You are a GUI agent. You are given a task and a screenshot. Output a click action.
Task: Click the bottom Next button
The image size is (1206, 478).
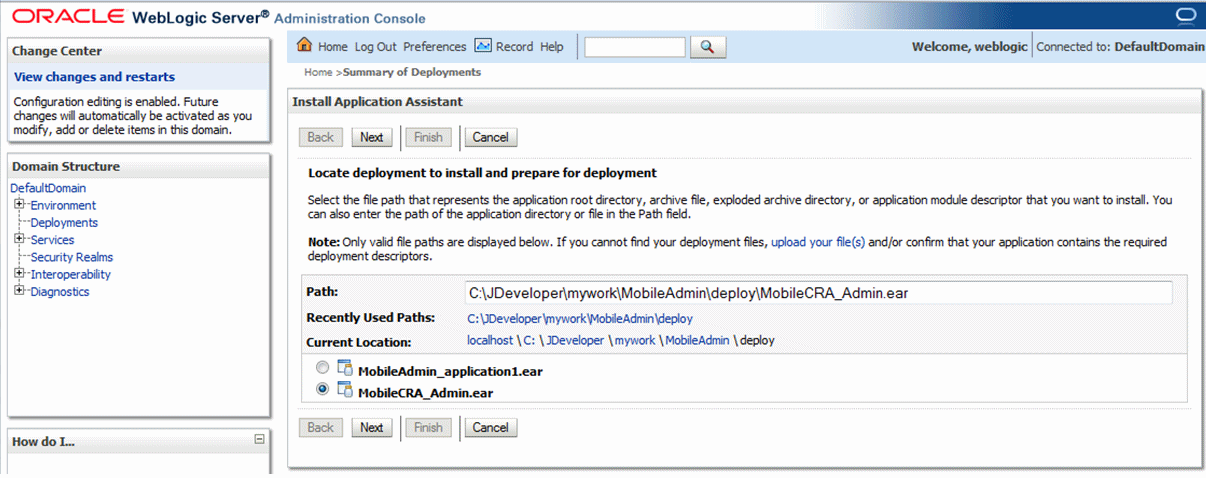click(372, 427)
